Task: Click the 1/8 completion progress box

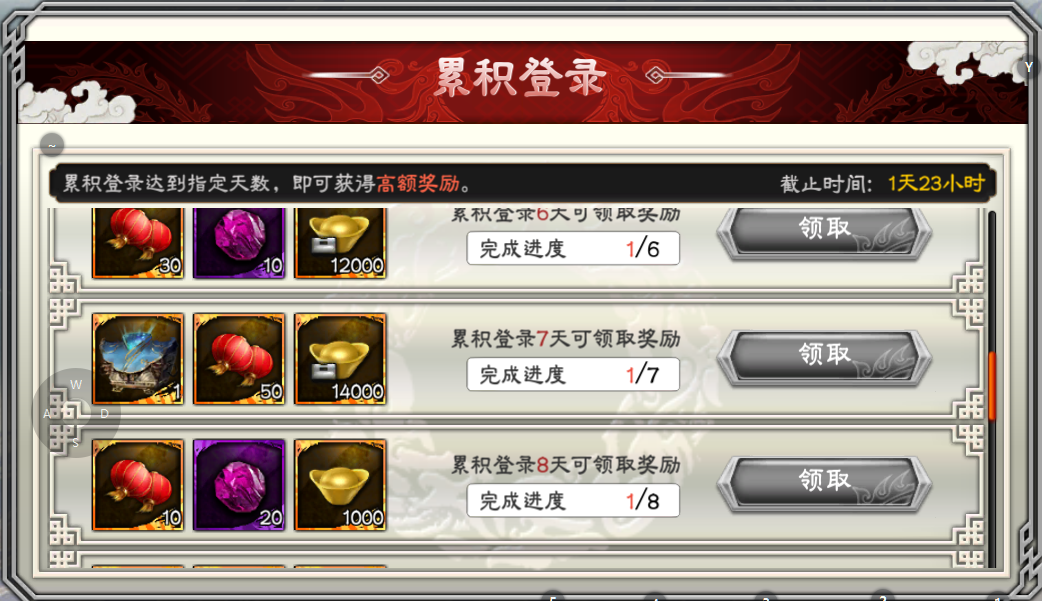Action: coord(573,500)
